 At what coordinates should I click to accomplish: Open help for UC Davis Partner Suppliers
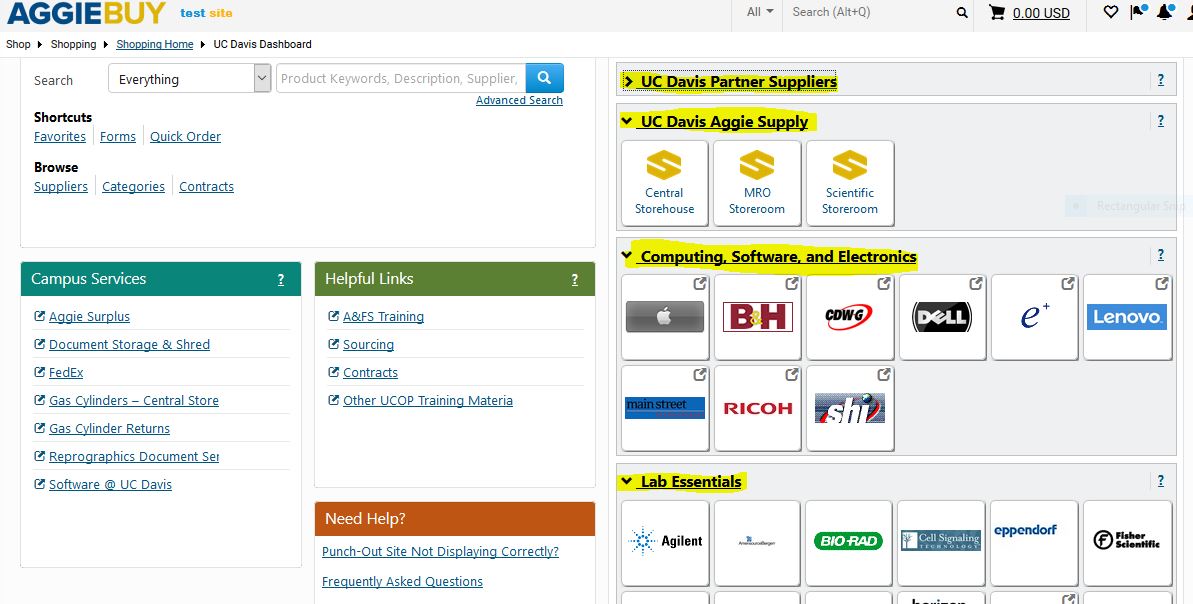coord(1160,79)
